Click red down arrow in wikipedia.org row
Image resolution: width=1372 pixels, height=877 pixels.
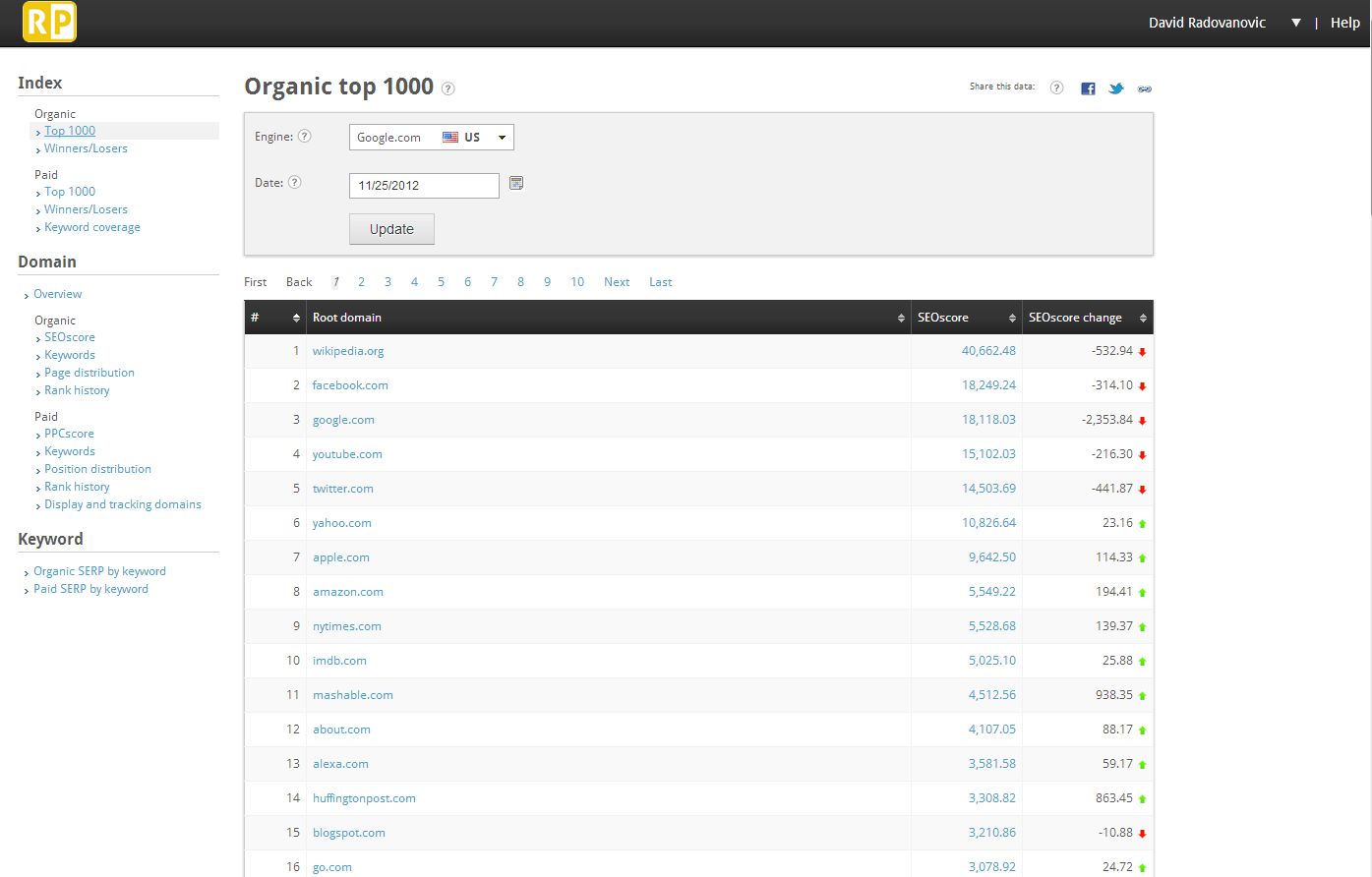pos(1142,352)
